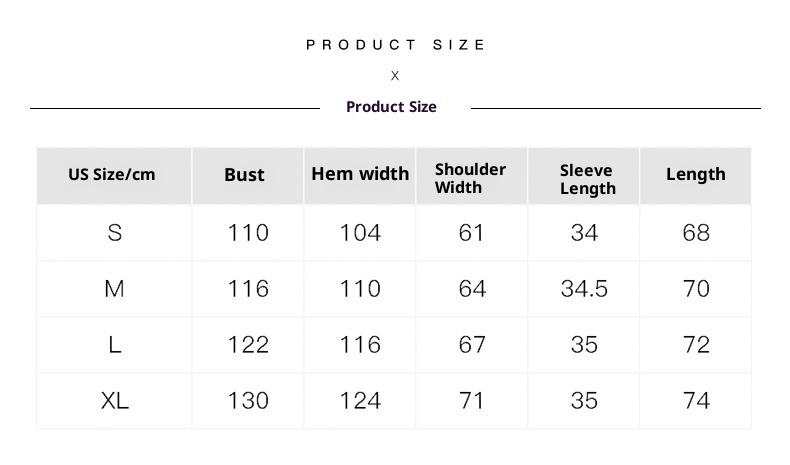This screenshot has height=465, width=790.
Task: Select the 104 hem width value
Action: pos(360,233)
